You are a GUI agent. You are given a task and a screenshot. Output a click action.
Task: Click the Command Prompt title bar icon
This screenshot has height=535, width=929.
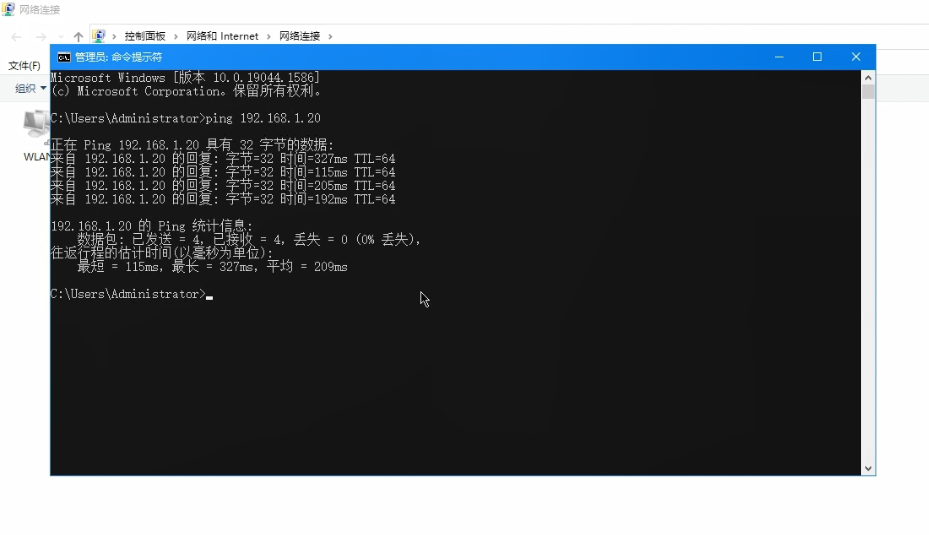coord(63,57)
